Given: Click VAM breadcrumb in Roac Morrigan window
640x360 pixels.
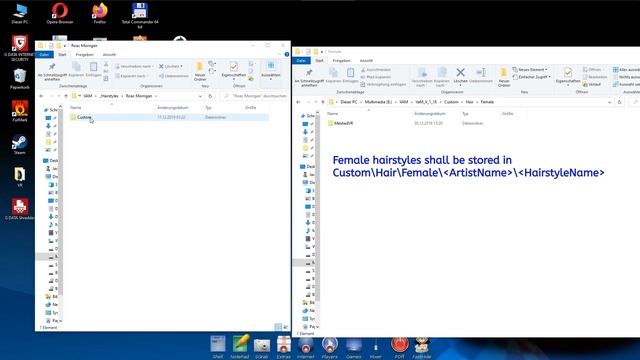Looking at the screenshot, I should pyautogui.click(x=88, y=96).
